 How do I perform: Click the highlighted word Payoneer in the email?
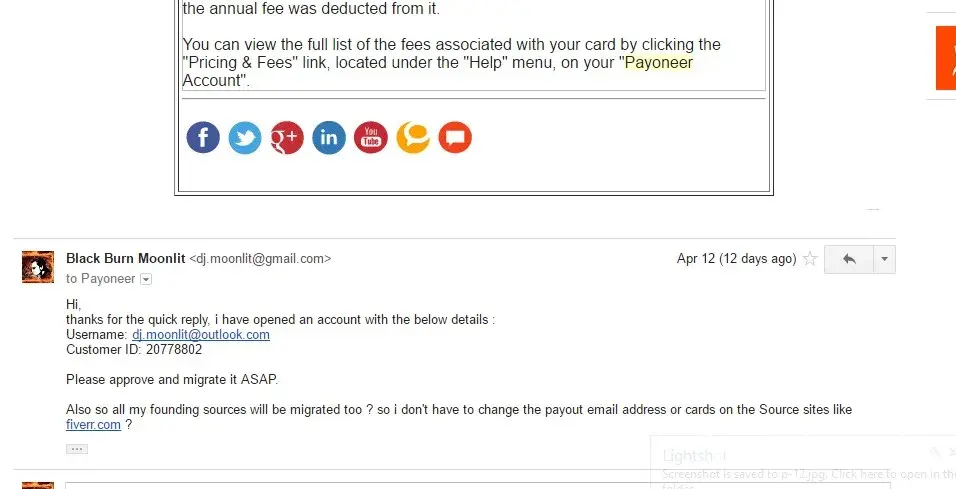click(x=658, y=63)
